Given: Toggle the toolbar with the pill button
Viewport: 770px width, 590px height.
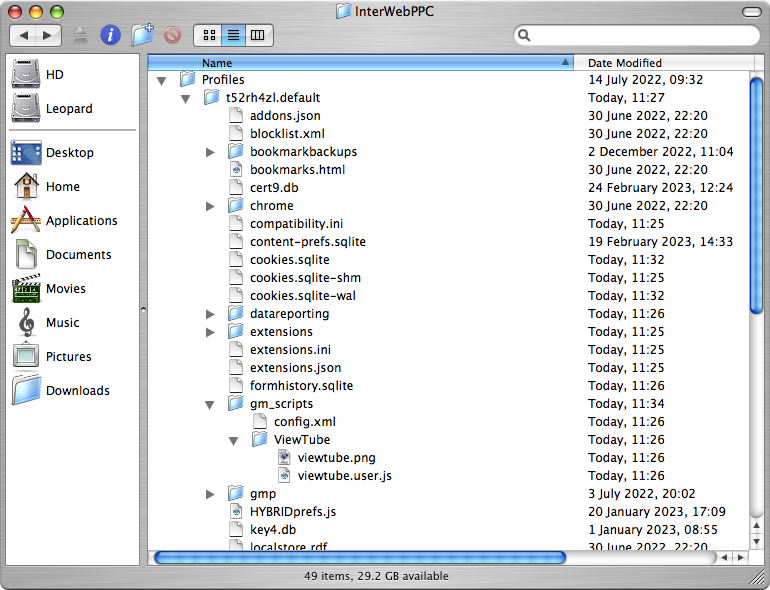Looking at the screenshot, I should [x=751, y=12].
